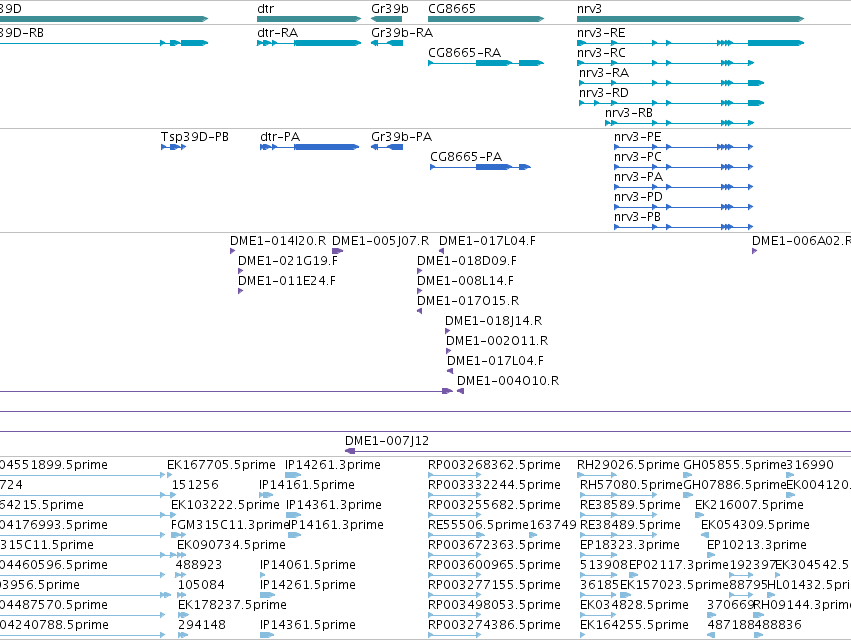The height and width of the screenshot is (640, 851).
Task: Select BAC end DME1-018D09.F
Action: pyautogui.click(x=419, y=271)
